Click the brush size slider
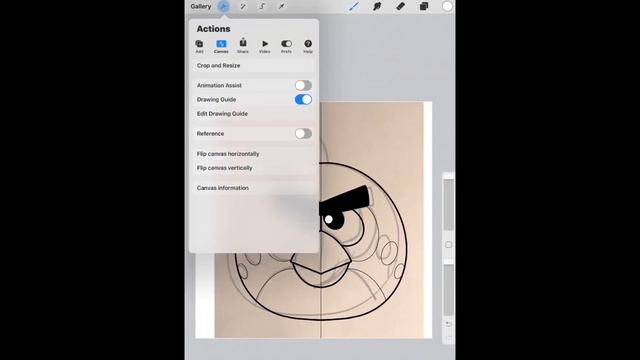The width and height of the screenshot is (640, 360). tap(449, 204)
